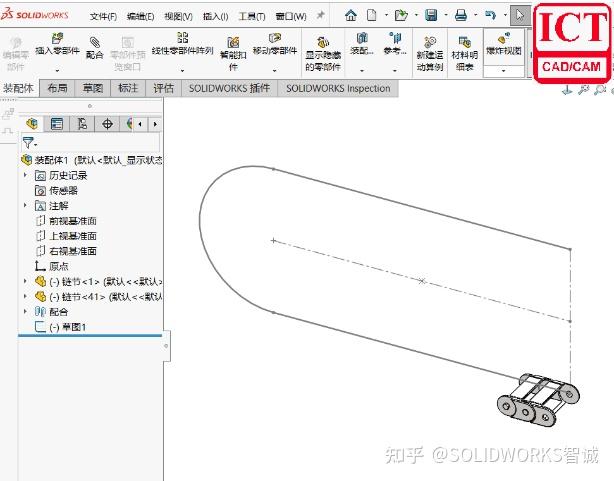Open the 插入(I) menu
This screenshot has width=614, height=481.
tap(216, 16)
